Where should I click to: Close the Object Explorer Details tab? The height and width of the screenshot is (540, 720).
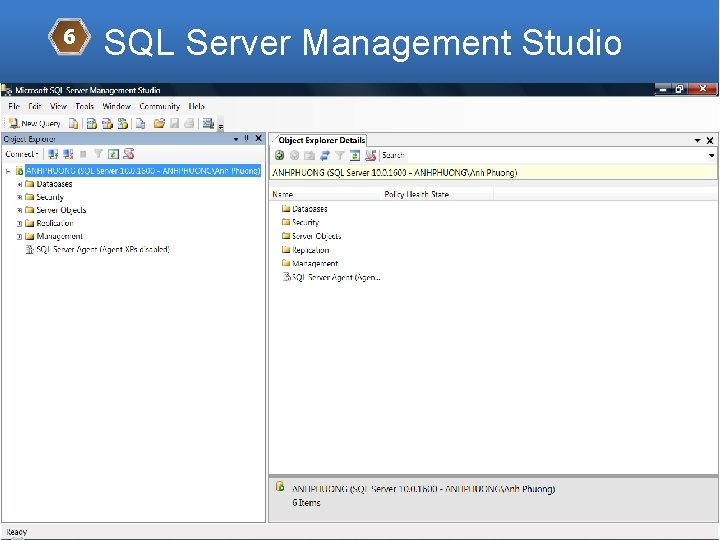pyautogui.click(x=710, y=141)
